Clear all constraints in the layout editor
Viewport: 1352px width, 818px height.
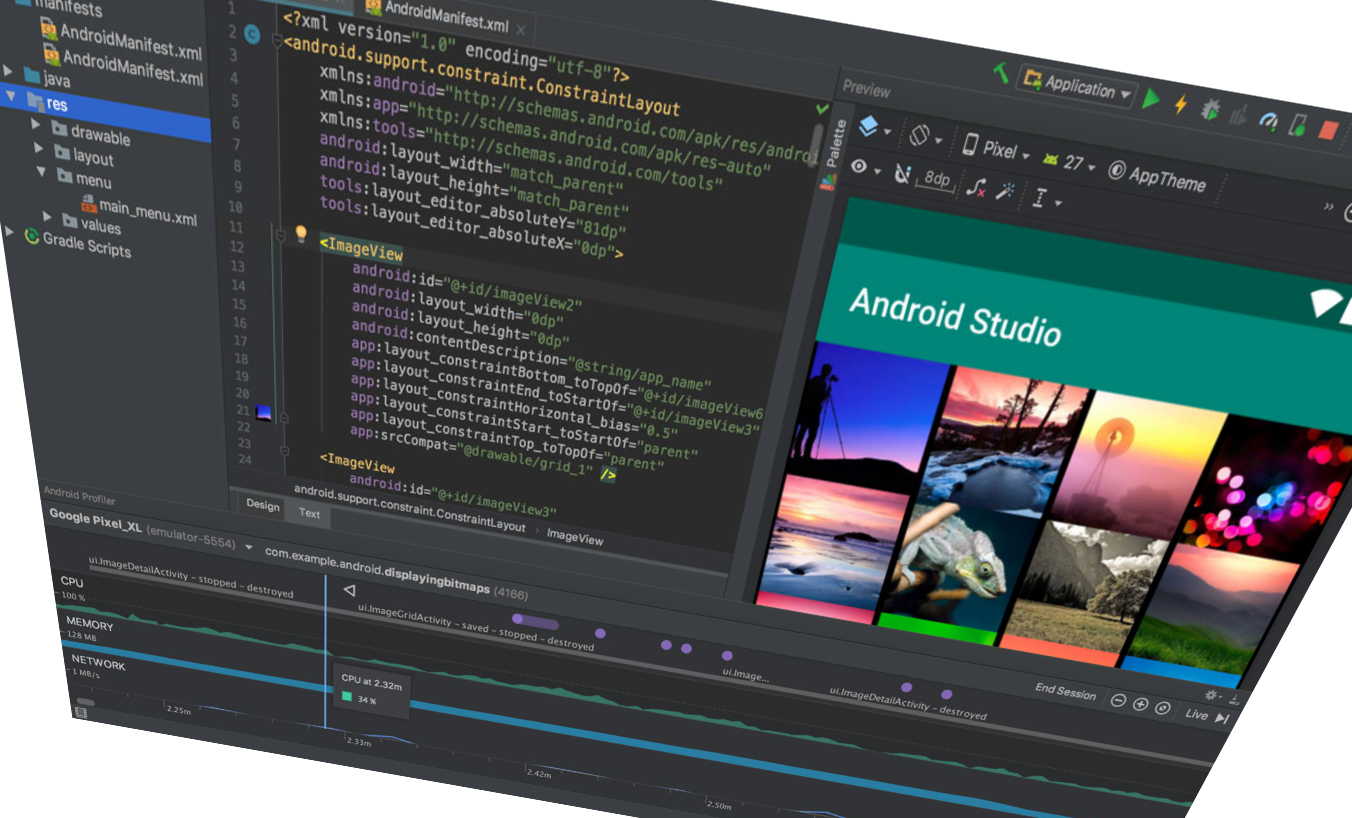pos(978,190)
